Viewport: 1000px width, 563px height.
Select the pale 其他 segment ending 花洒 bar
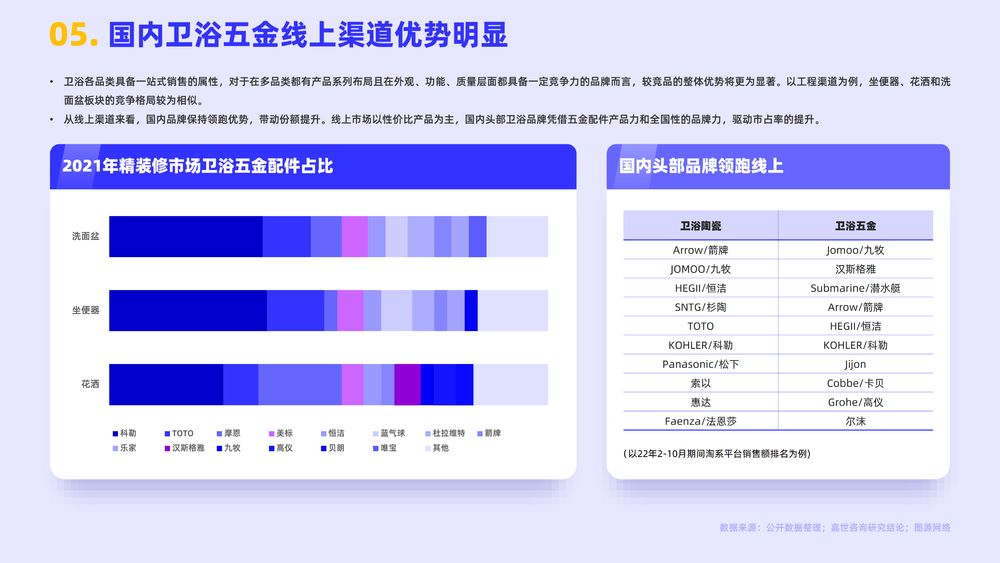click(x=510, y=384)
